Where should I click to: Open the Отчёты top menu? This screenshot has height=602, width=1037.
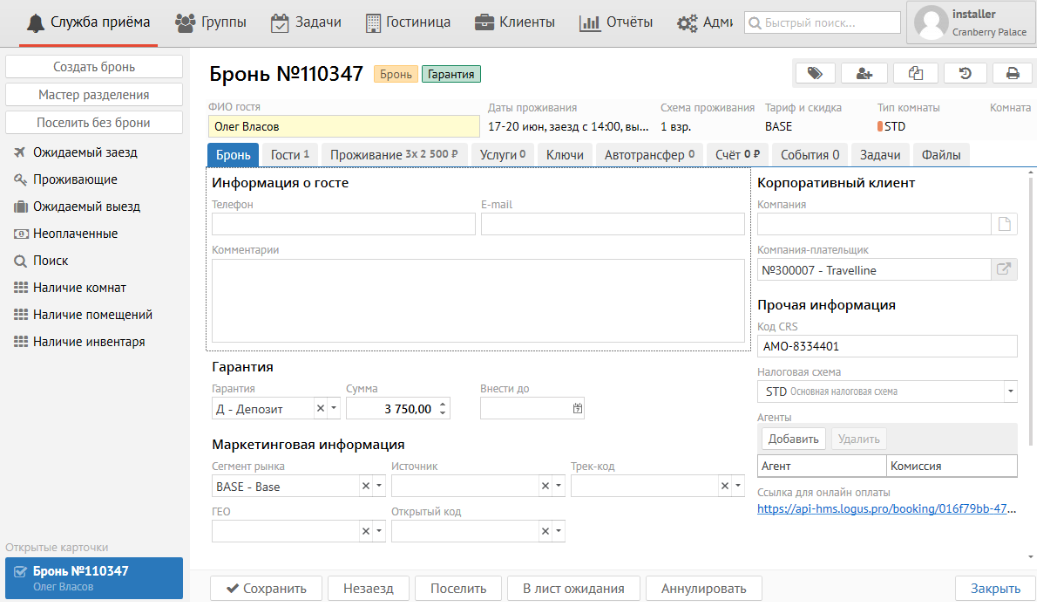point(616,22)
